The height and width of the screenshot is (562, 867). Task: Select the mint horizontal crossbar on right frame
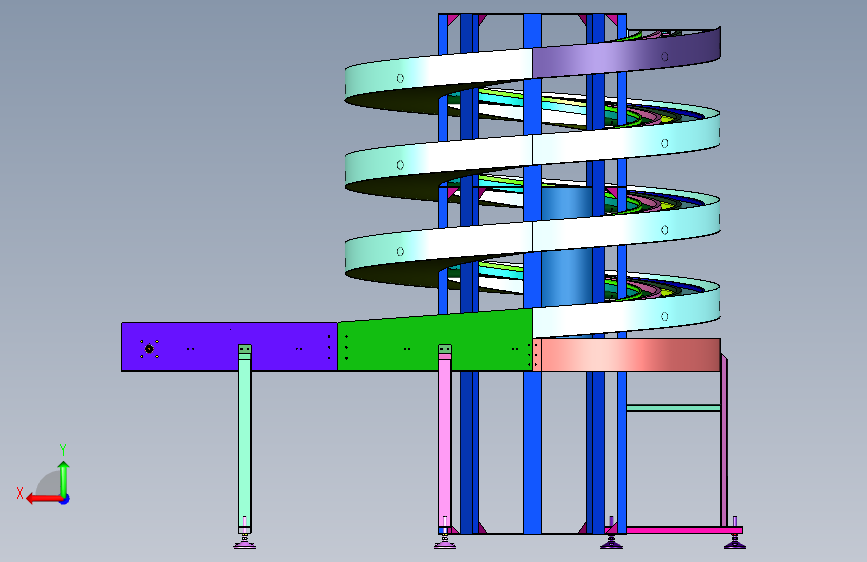673,408
